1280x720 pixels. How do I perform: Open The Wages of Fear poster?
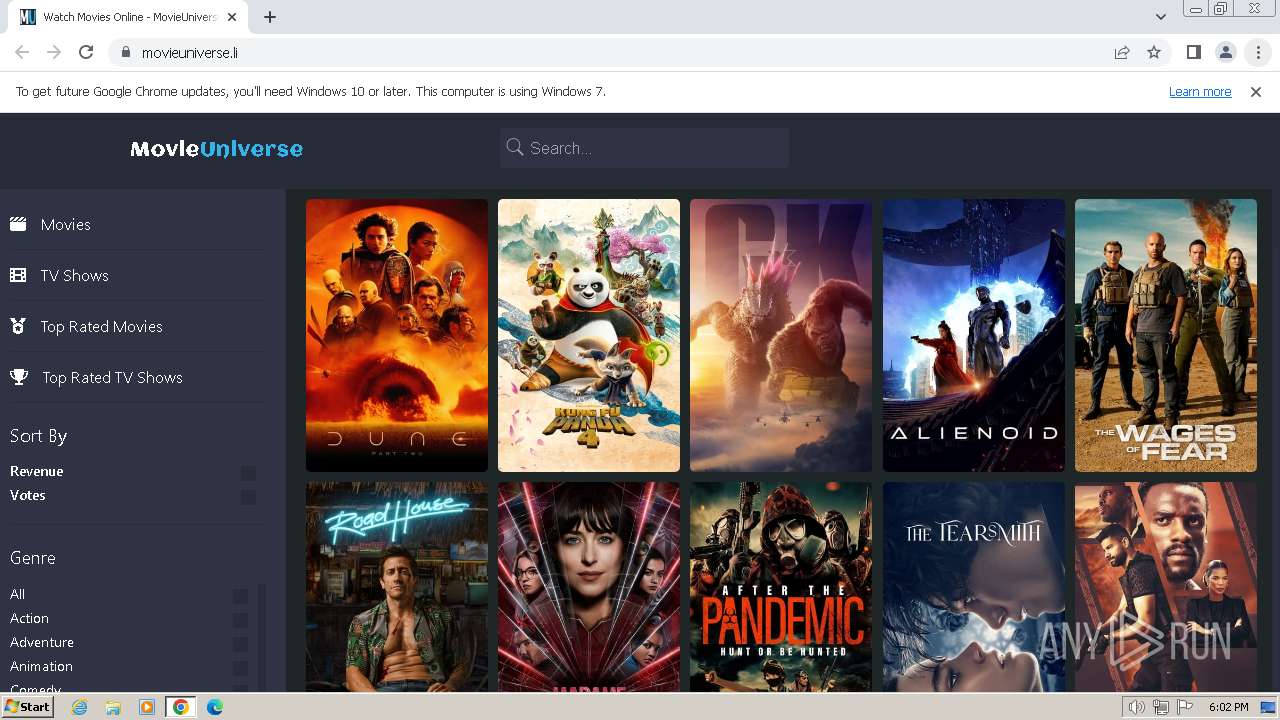(1166, 335)
